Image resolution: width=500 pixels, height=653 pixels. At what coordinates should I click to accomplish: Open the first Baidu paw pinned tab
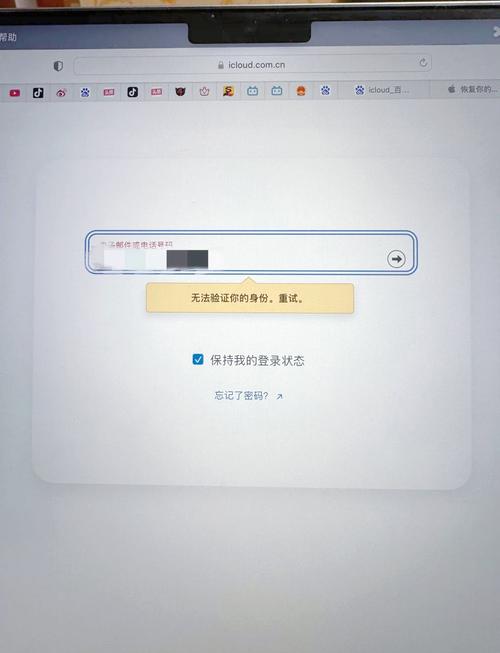85,92
